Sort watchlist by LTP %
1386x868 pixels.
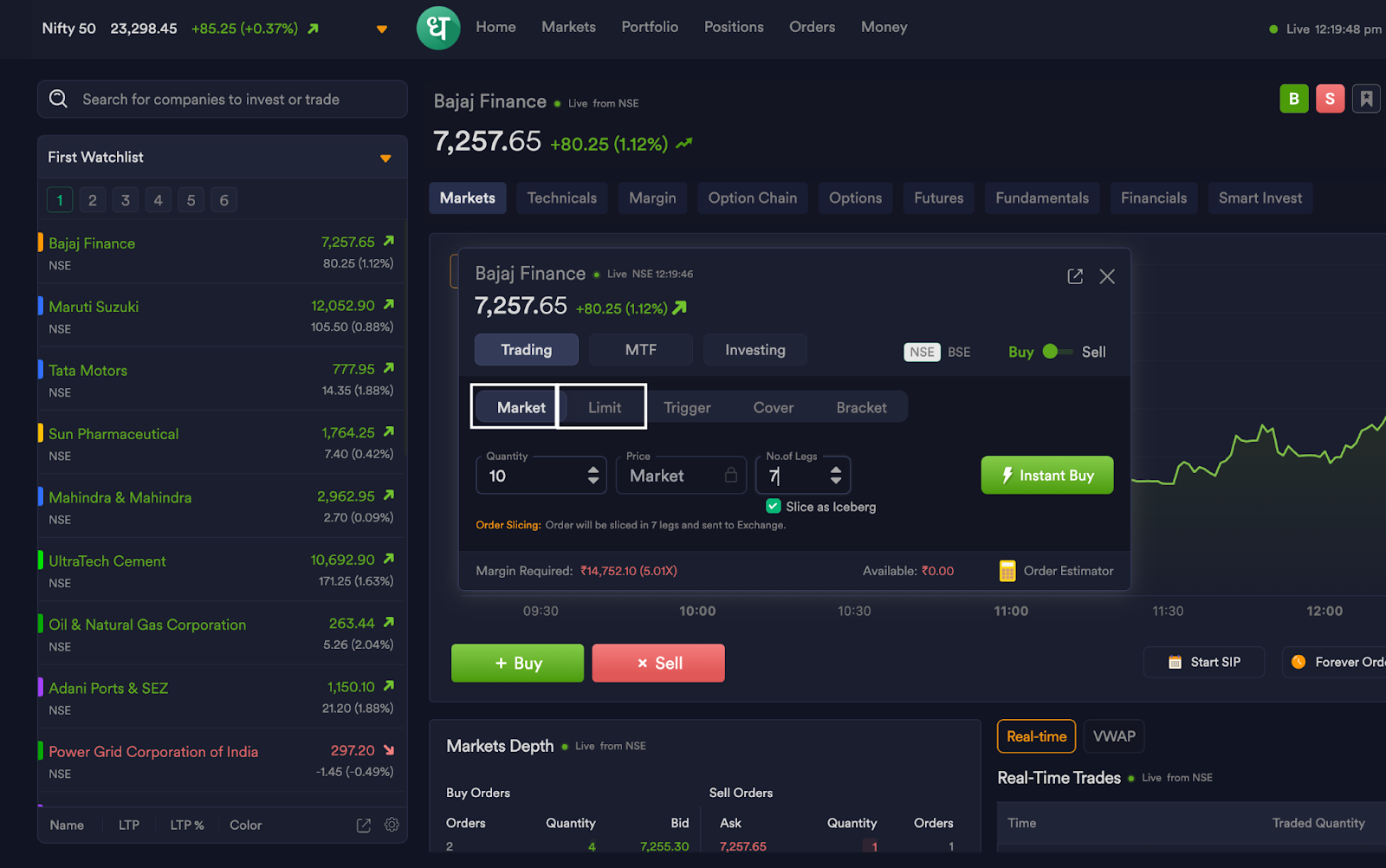pyautogui.click(x=187, y=825)
